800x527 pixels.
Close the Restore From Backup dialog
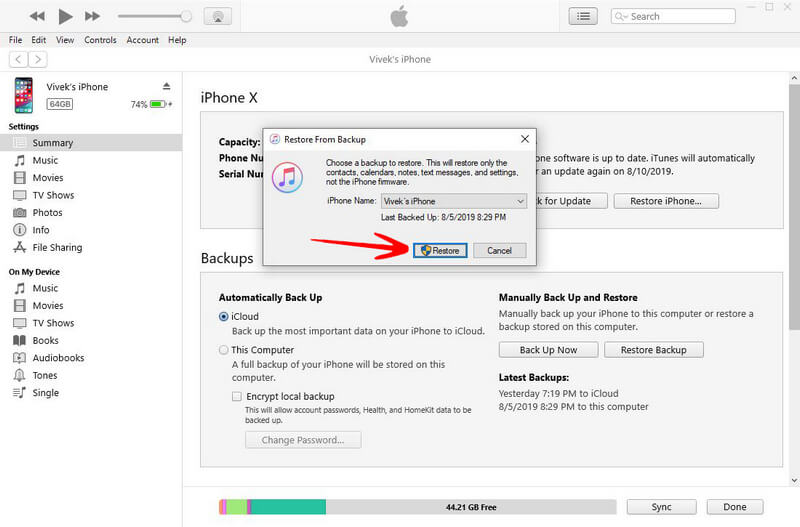coord(524,139)
